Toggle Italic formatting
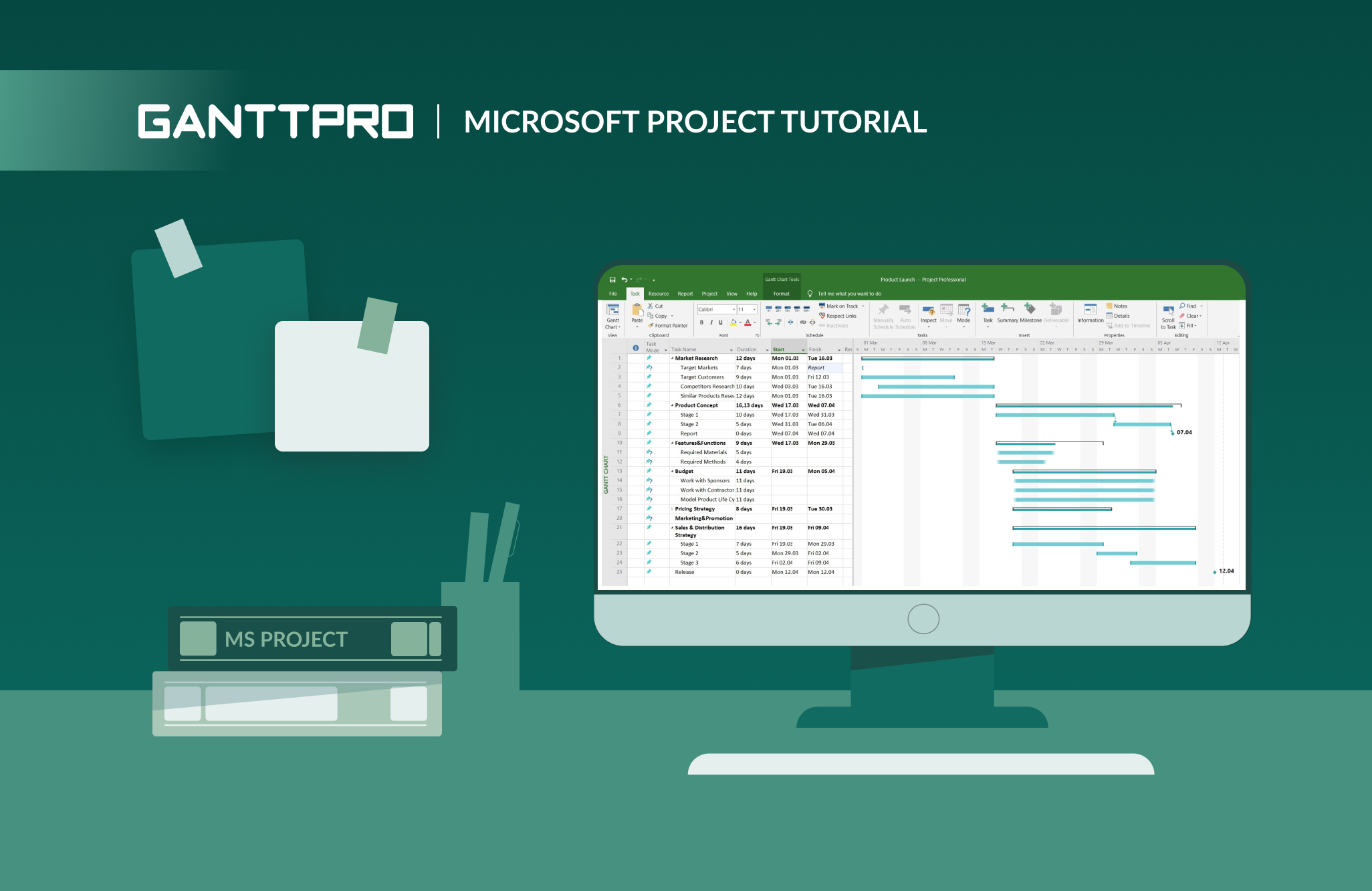Viewport: 1372px width, 891px height. (711, 322)
